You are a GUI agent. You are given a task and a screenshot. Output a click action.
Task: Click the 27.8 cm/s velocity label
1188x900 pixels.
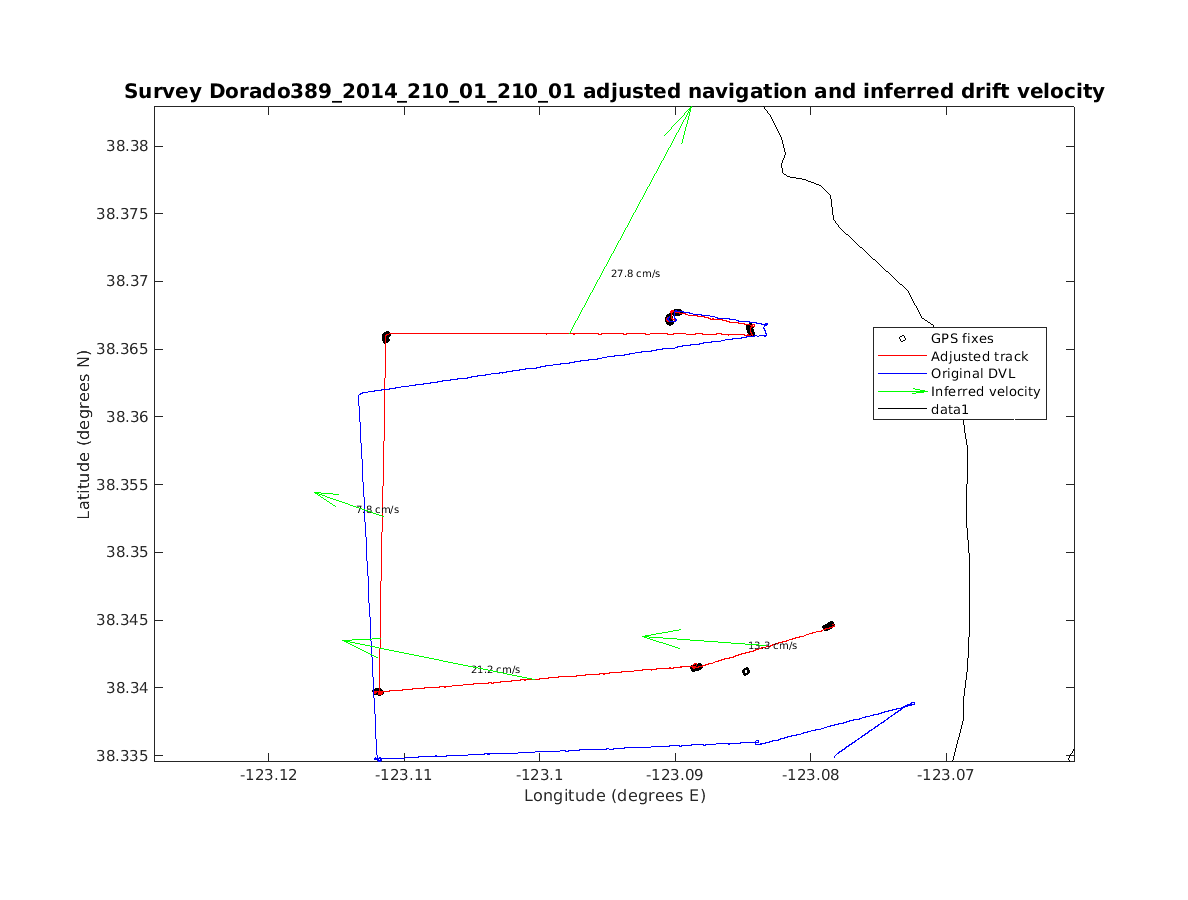click(635, 273)
